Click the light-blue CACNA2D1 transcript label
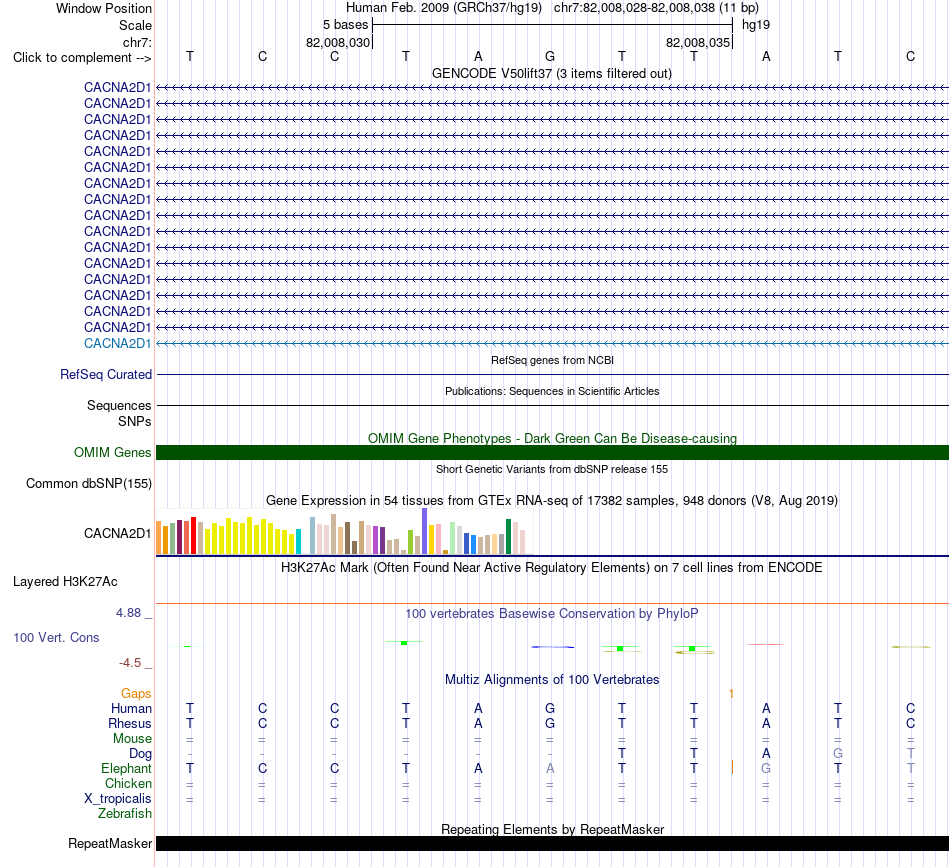The height and width of the screenshot is (867, 950). pos(118,344)
